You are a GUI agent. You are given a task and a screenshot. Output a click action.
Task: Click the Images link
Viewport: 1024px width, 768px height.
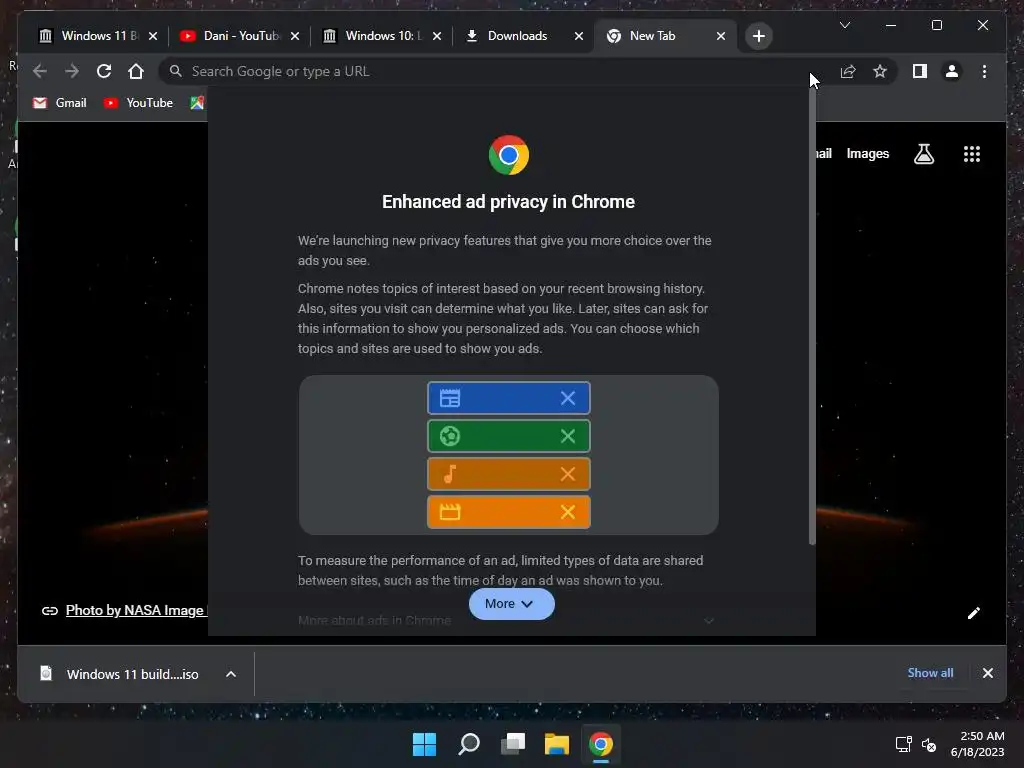tap(867, 153)
